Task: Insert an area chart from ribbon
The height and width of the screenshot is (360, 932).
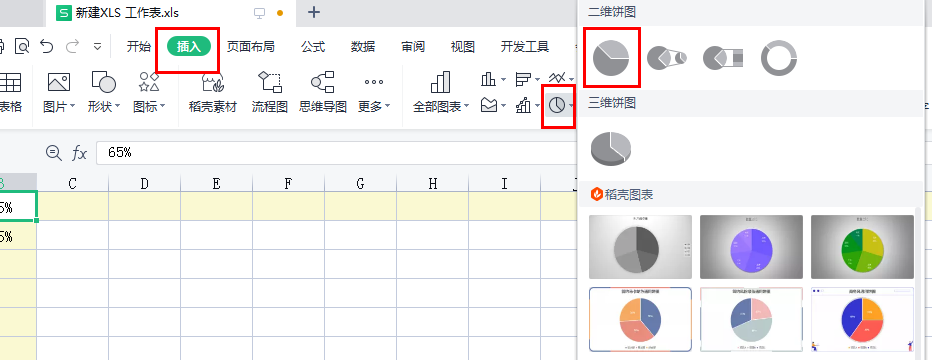Action: pos(489,106)
